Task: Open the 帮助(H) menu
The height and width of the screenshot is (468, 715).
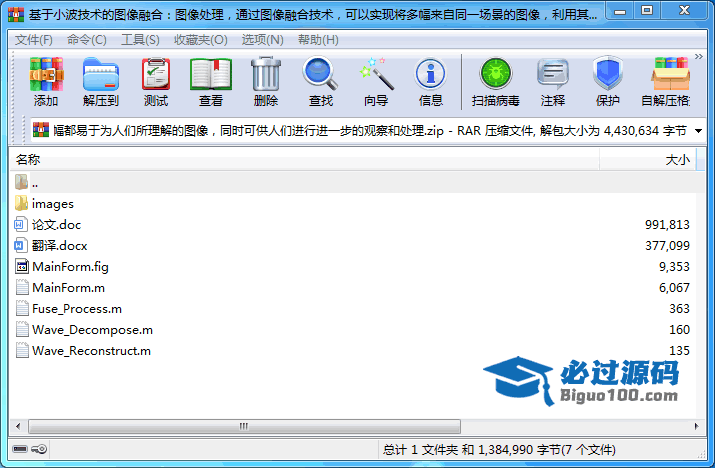Action: tap(318, 40)
